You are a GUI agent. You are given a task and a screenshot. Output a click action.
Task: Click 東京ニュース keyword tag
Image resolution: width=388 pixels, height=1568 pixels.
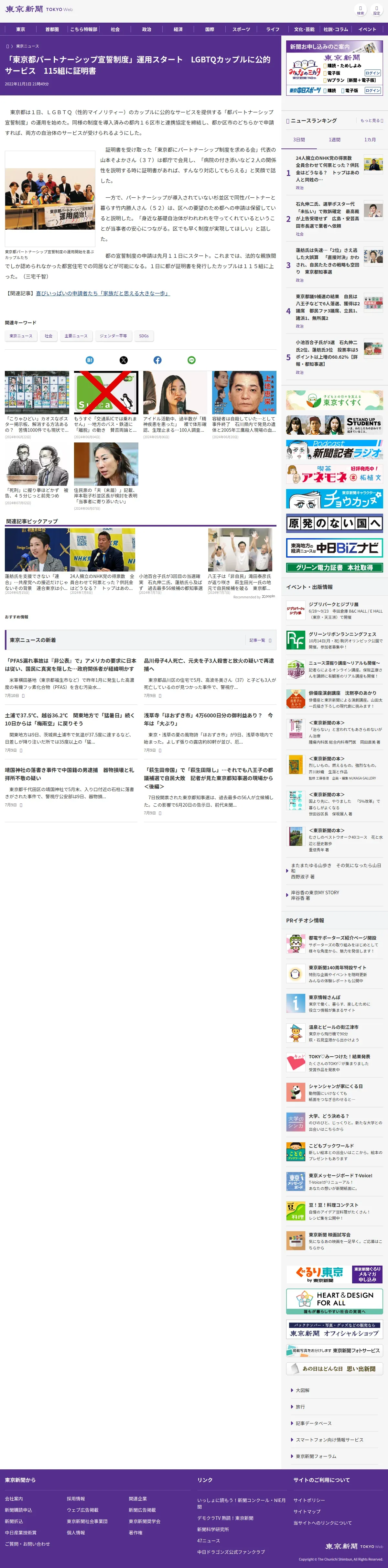pyautogui.click(x=21, y=336)
